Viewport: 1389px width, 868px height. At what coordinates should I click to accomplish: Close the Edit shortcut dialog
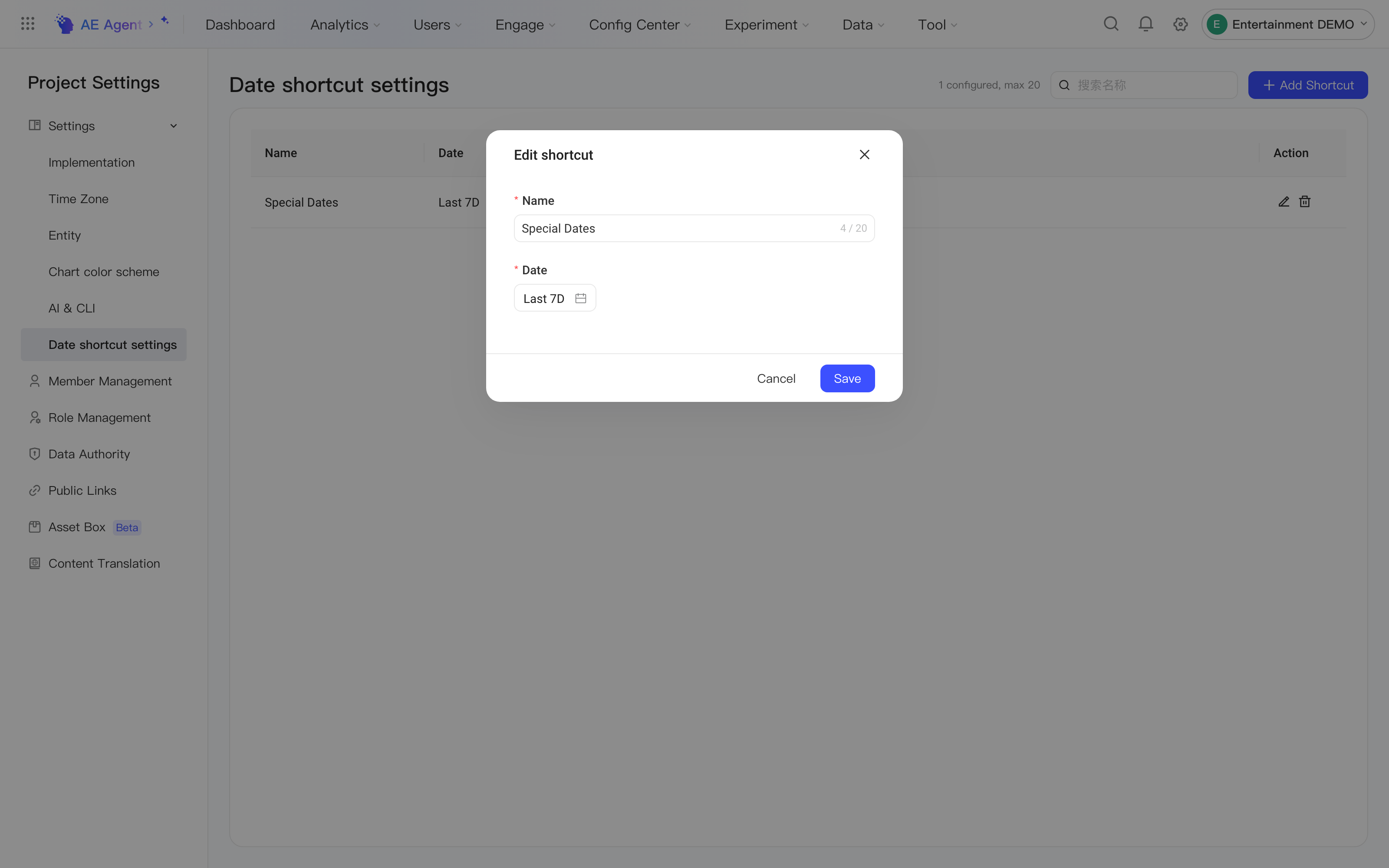point(864,155)
